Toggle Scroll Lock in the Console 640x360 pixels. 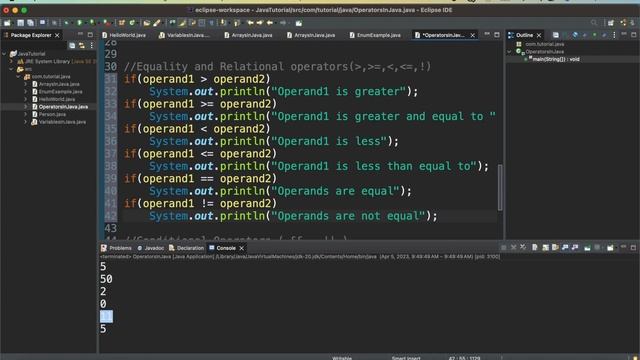tap(545, 247)
